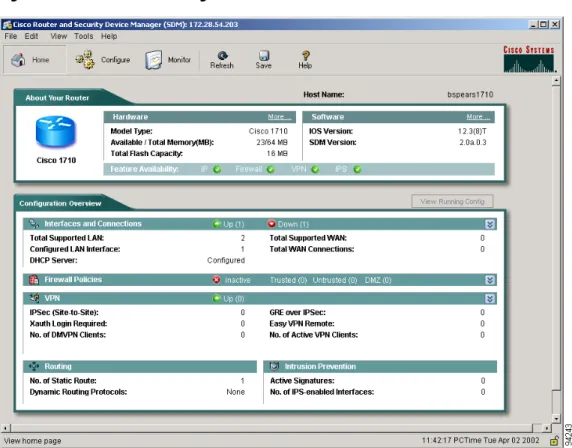Follow the Hardware More link
Image resolution: width=572 pixels, height=448 pixels.
click(279, 117)
